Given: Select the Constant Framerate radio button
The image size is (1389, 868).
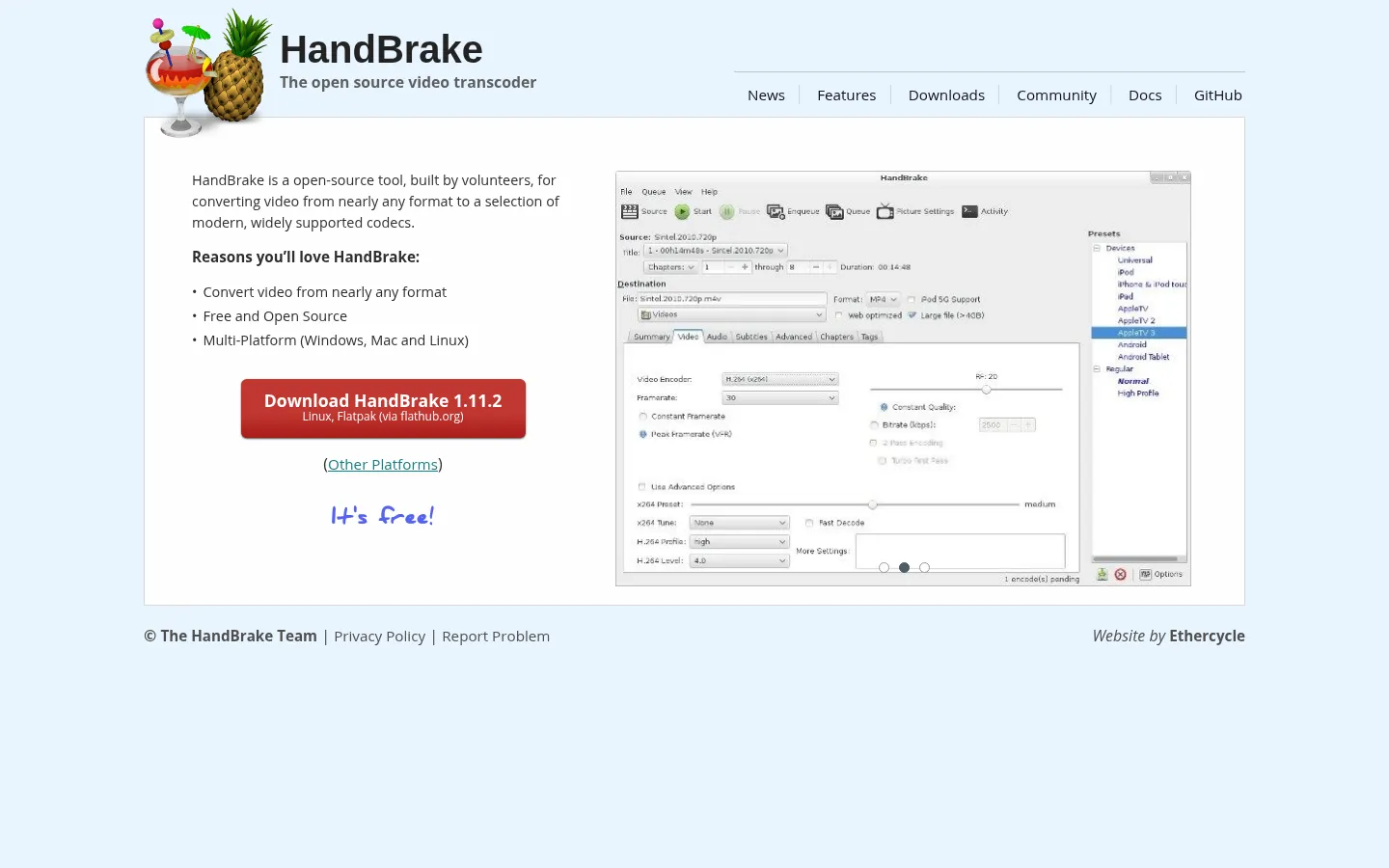Looking at the screenshot, I should [642, 417].
